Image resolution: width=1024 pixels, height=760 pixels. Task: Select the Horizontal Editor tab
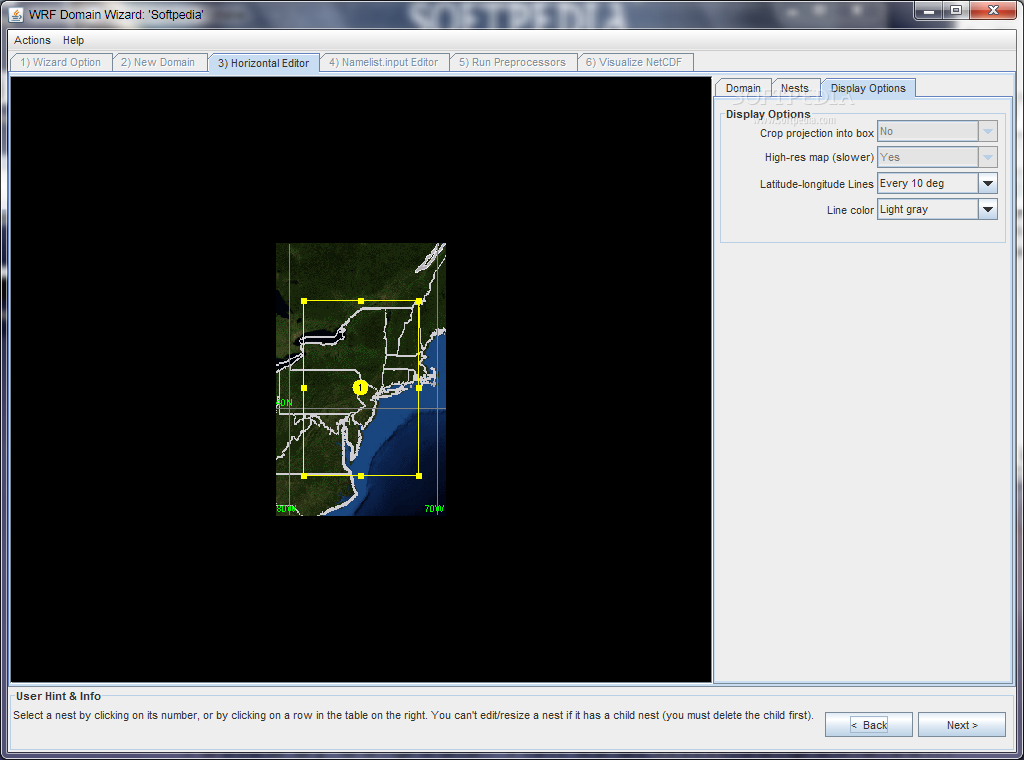pos(263,63)
